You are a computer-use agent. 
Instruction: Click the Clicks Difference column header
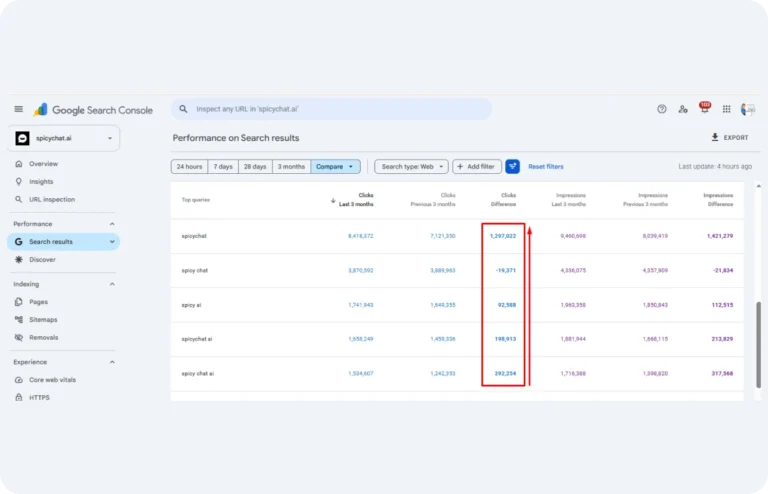[504, 200]
